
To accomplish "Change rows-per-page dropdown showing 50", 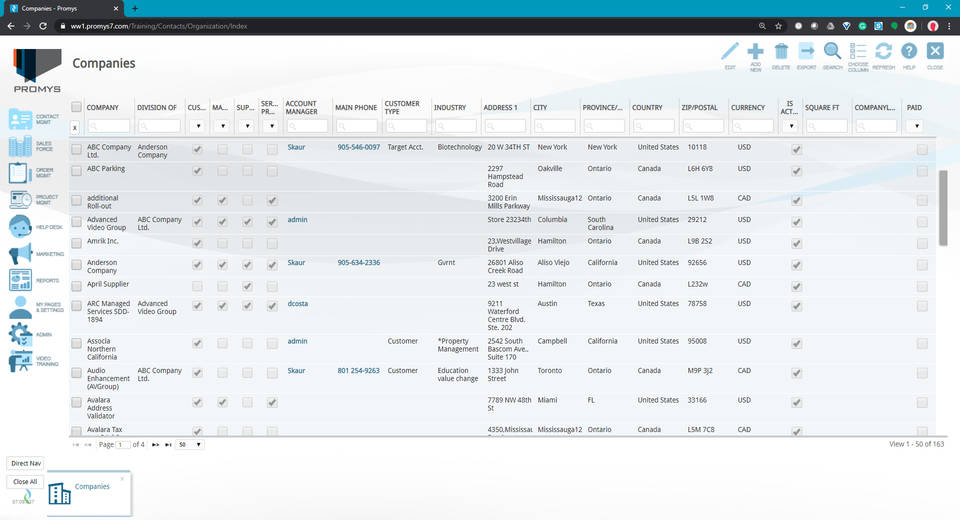I will coord(190,445).
